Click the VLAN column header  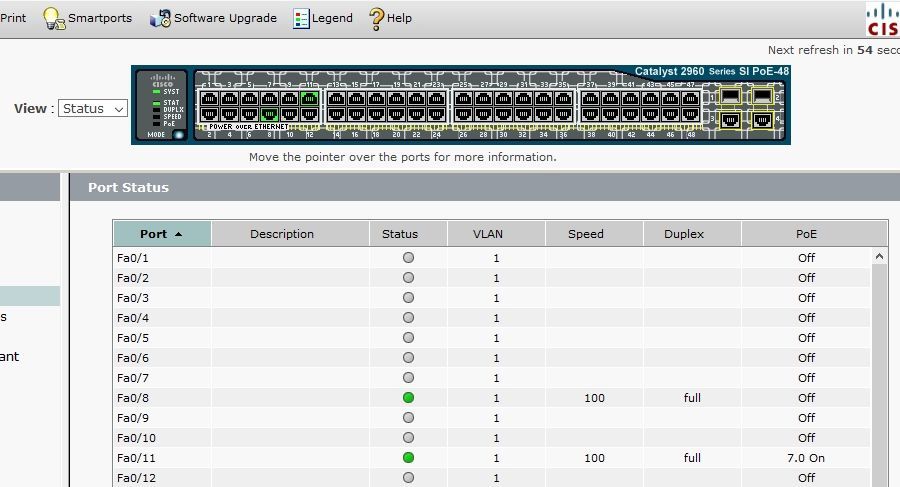(487, 234)
